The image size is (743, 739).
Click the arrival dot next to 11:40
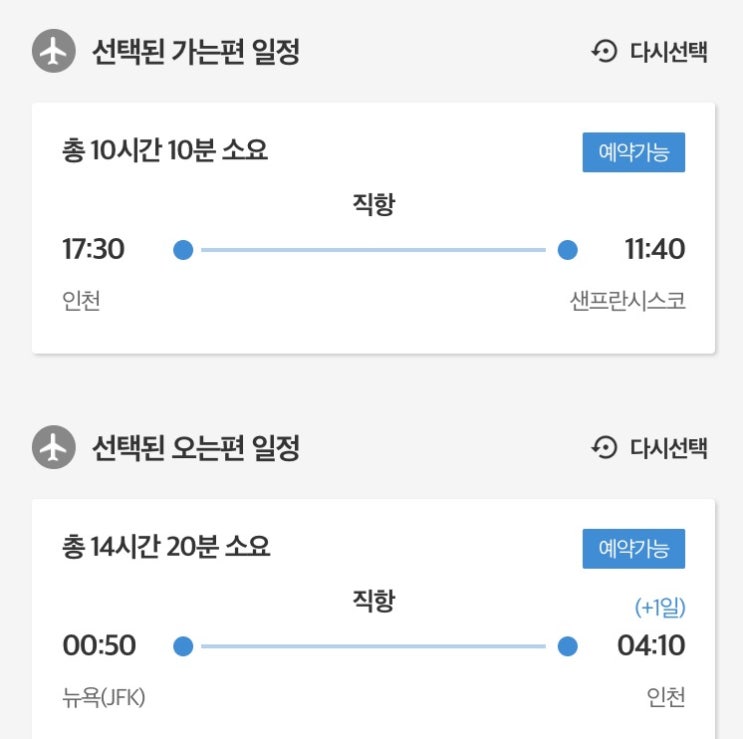tap(567, 250)
